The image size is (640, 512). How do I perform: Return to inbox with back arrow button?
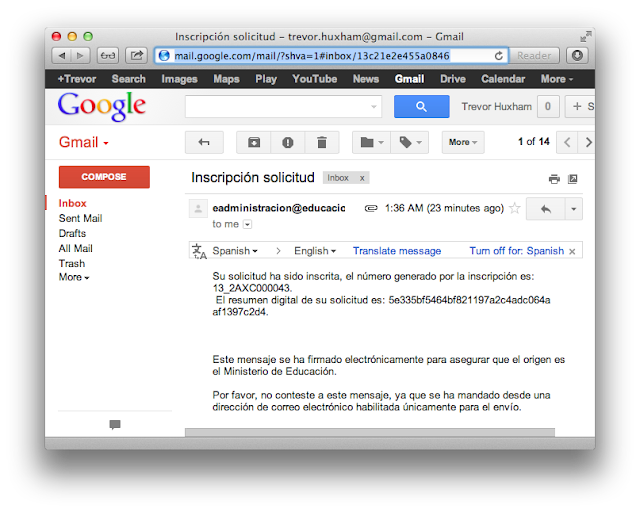204,142
